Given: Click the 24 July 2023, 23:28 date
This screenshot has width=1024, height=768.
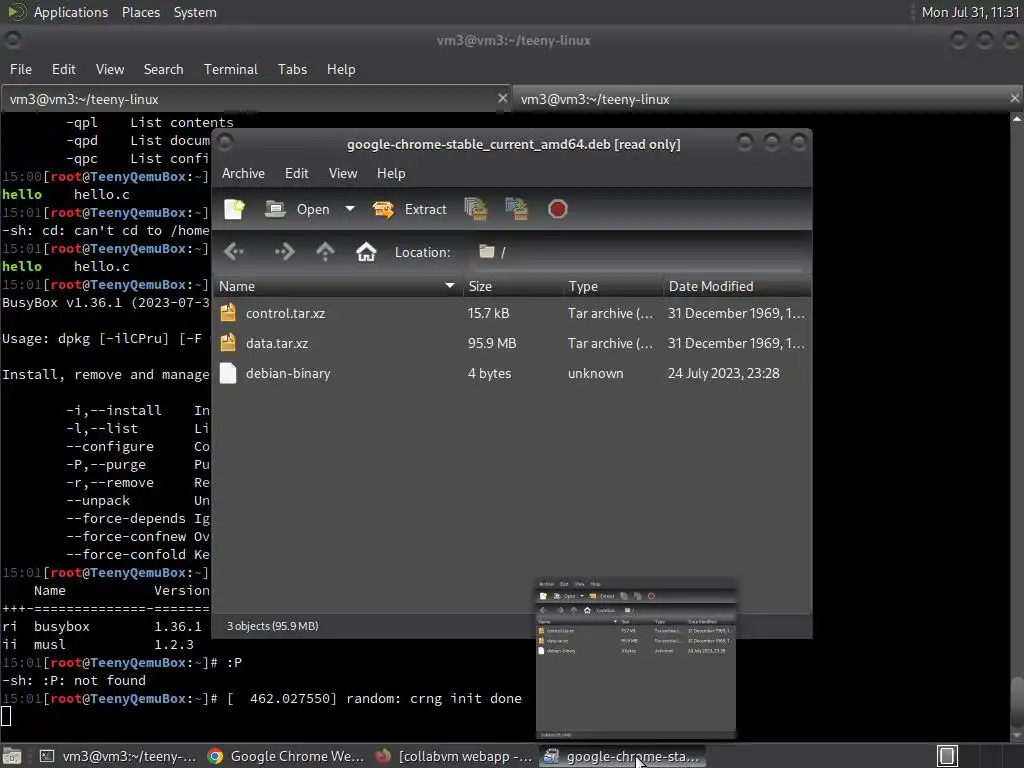Looking at the screenshot, I should (x=724, y=374).
